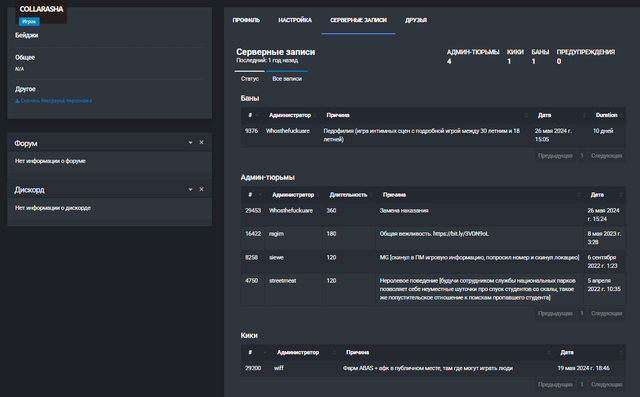Click Предыдущая button under admin-jails table
Image resolution: width=640 pixels, height=397 pixels.
[555, 313]
